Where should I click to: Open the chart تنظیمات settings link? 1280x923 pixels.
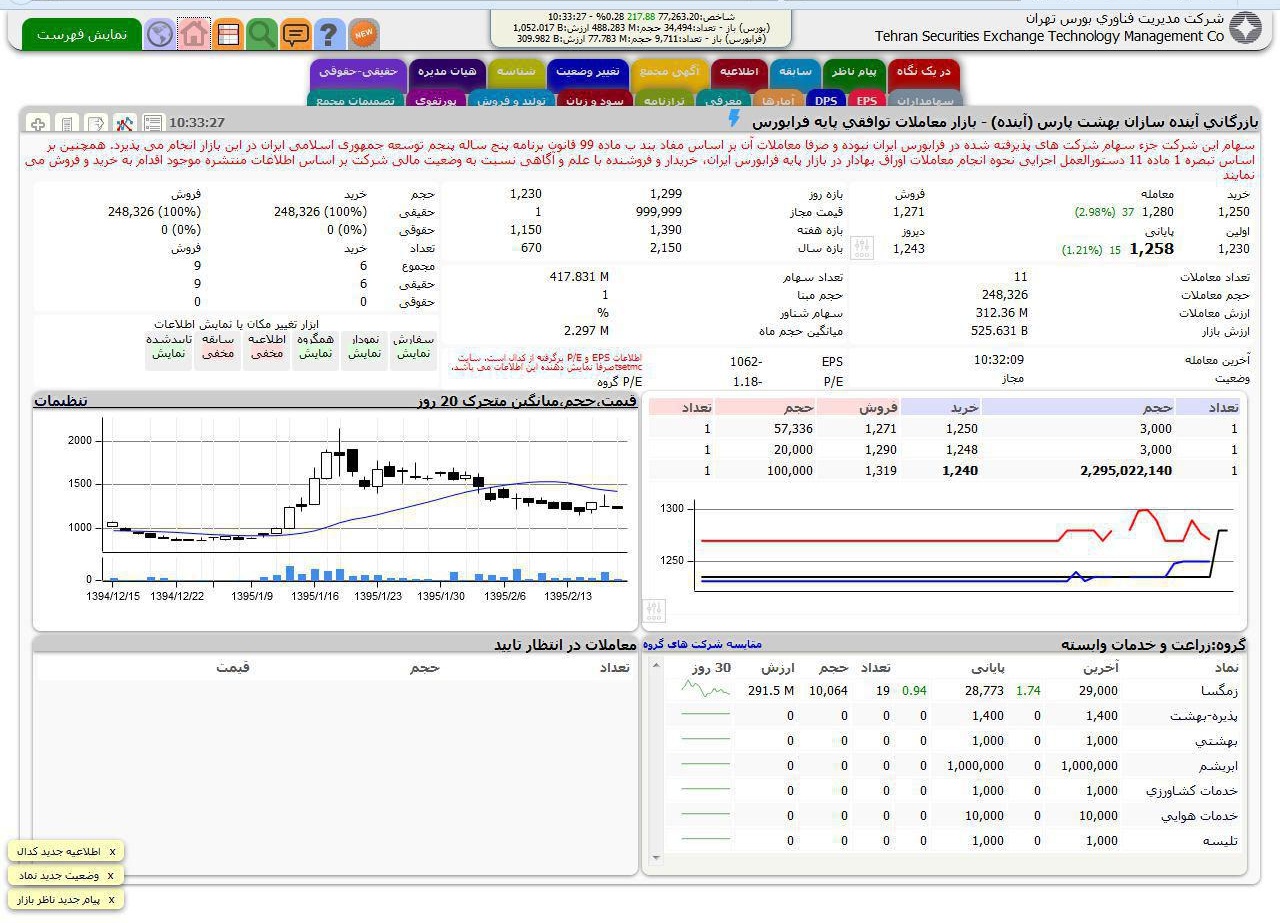click(x=61, y=401)
